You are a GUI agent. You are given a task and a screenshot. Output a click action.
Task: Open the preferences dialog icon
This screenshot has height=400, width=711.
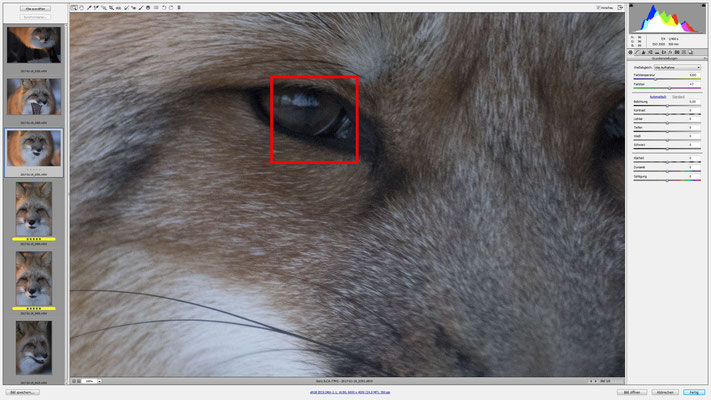click(156, 8)
